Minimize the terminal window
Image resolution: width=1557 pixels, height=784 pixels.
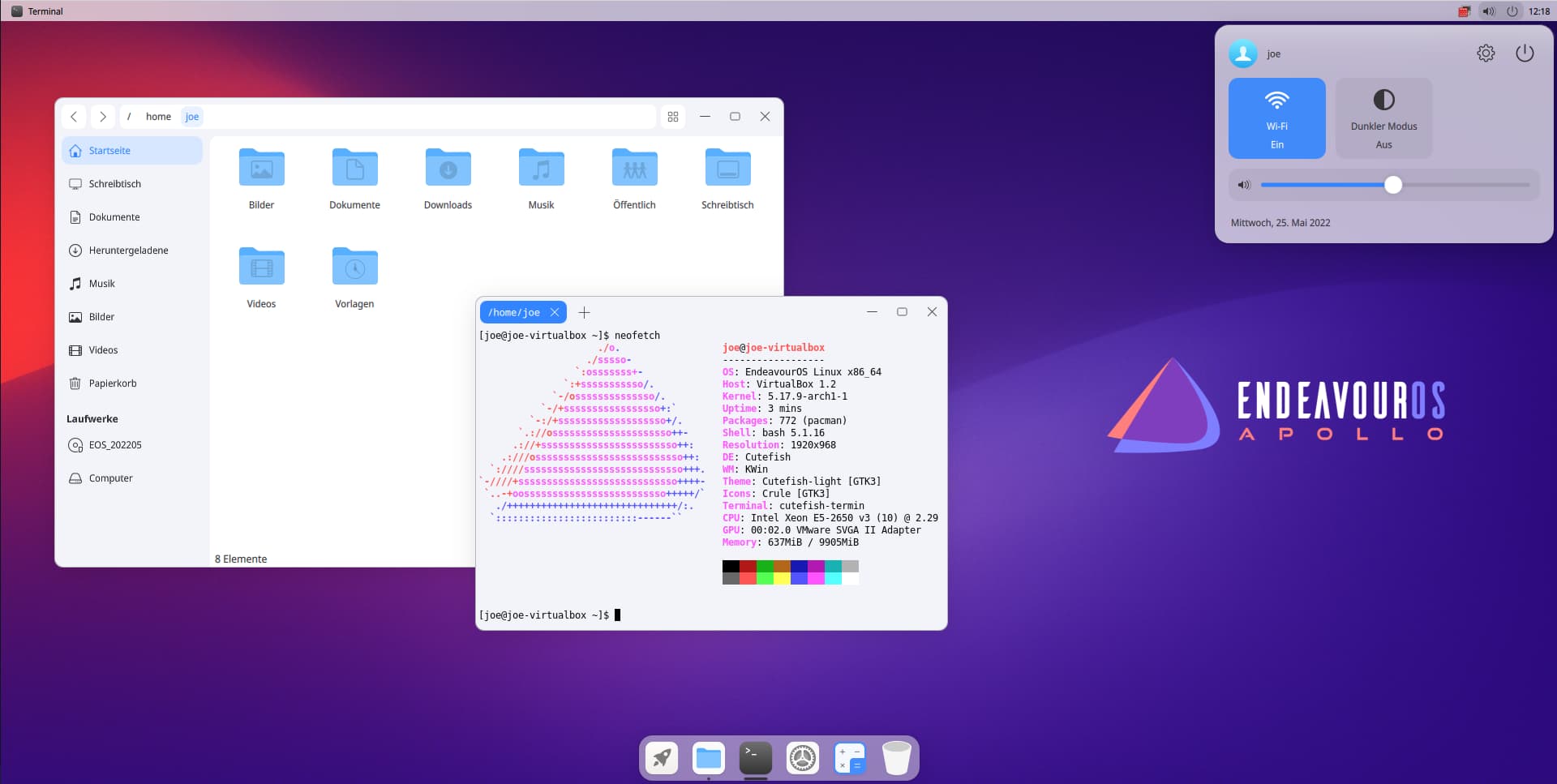click(x=872, y=312)
